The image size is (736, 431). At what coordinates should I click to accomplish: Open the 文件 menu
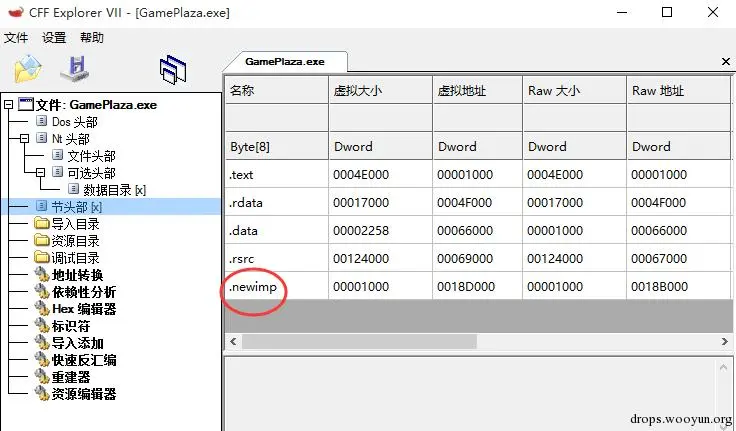(x=16, y=38)
